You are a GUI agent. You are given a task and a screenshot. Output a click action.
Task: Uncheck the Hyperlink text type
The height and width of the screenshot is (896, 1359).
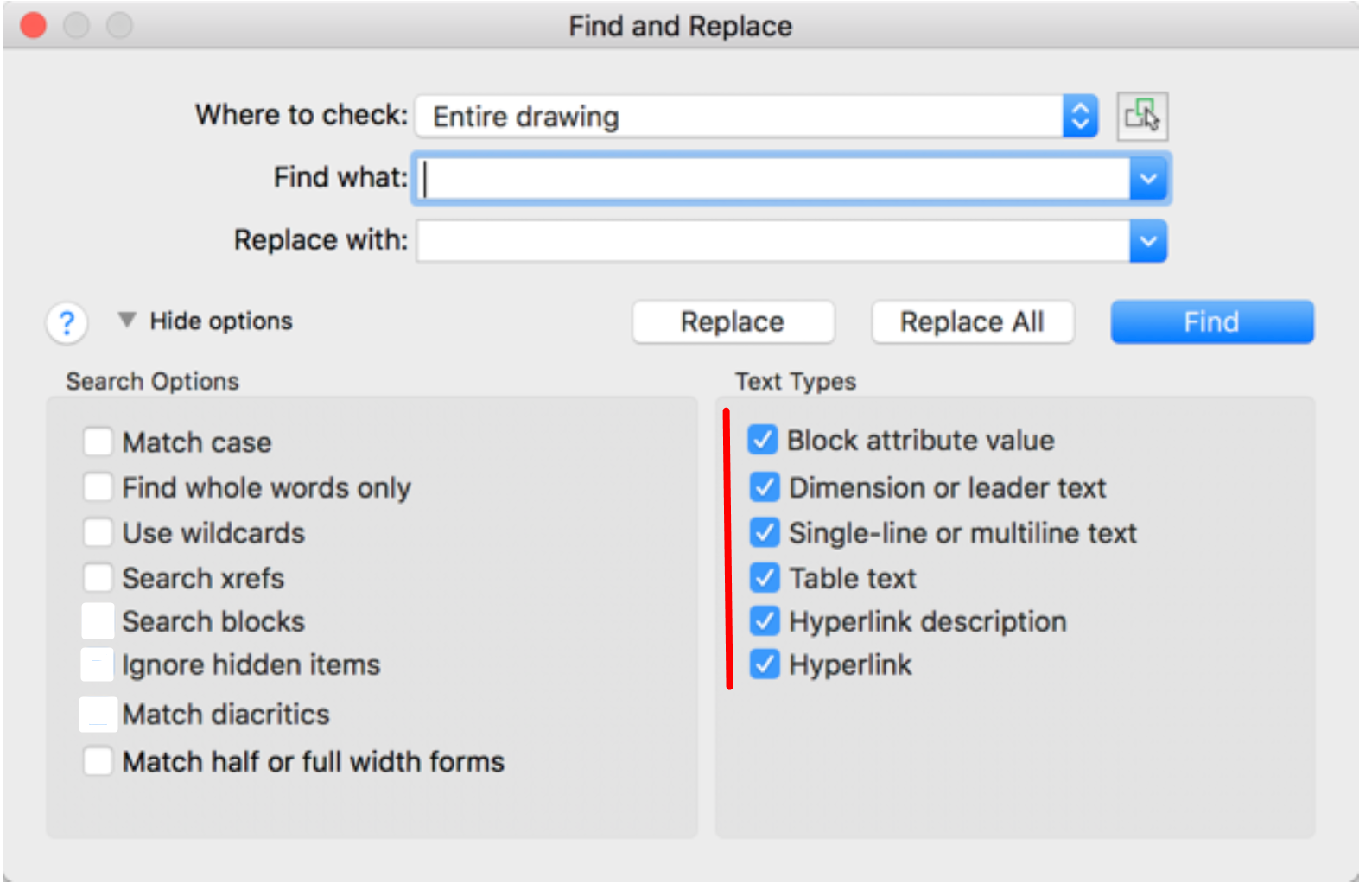pyautogui.click(x=764, y=664)
